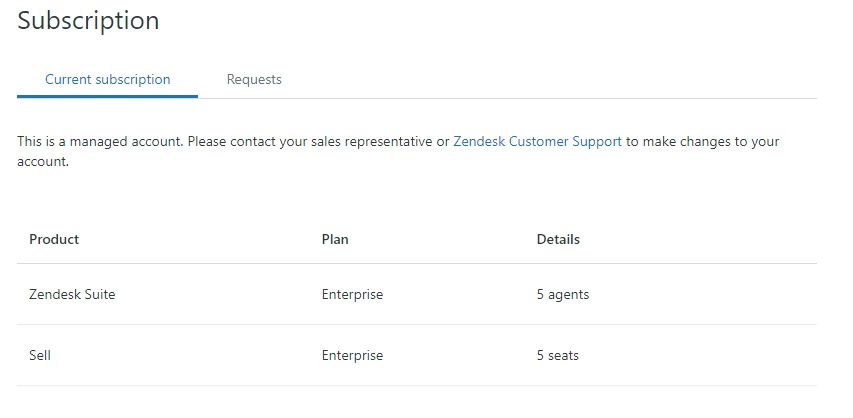Switch to the Current subscription tab

pos(108,80)
